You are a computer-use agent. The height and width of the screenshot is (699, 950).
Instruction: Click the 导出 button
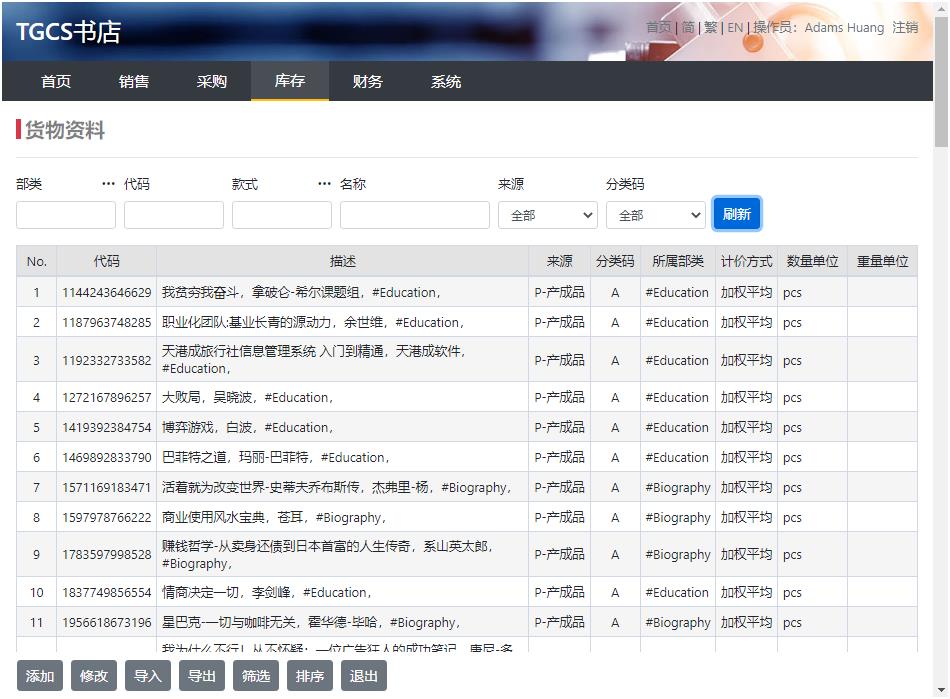coord(202,675)
